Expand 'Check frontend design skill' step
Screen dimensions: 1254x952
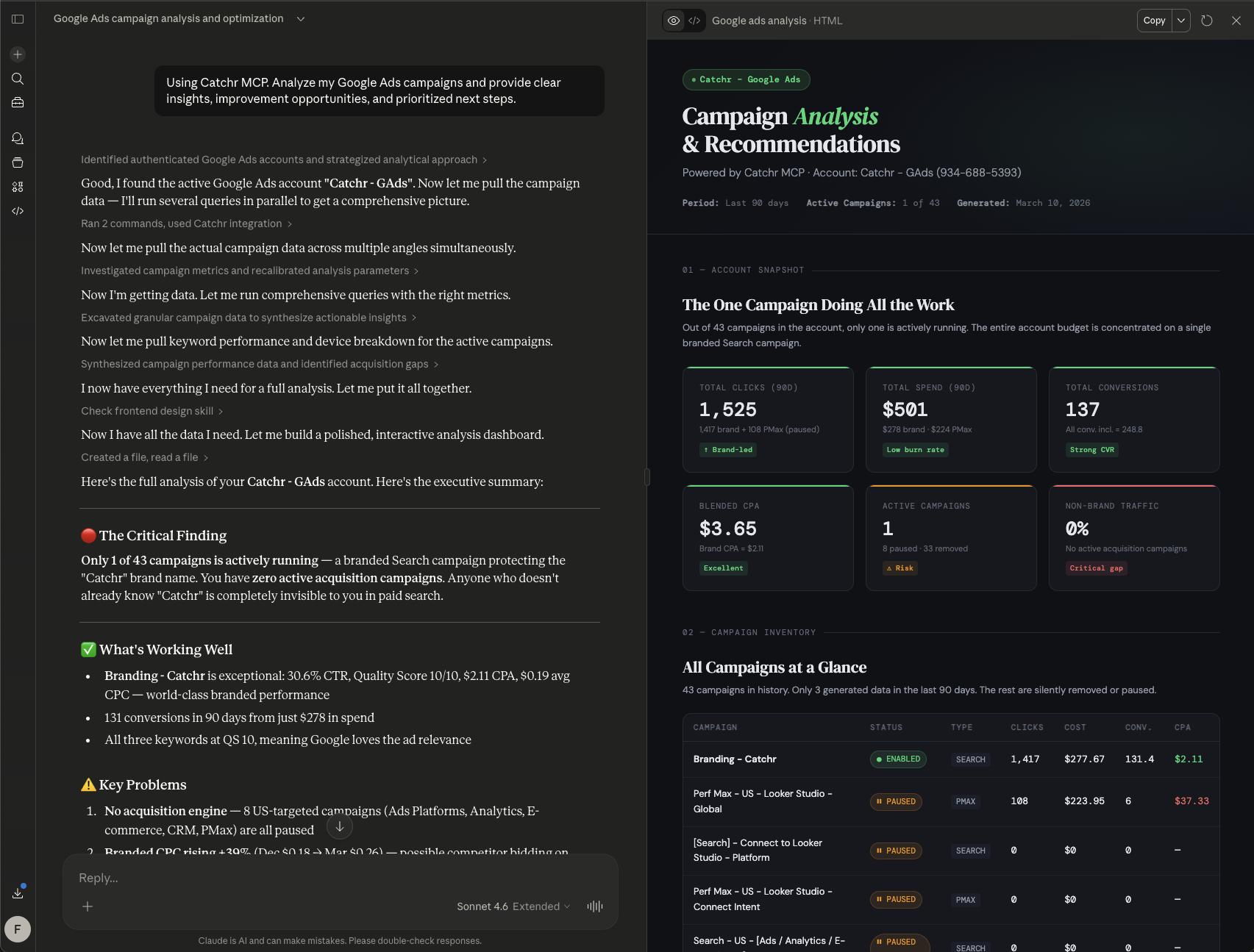[x=152, y=411]
